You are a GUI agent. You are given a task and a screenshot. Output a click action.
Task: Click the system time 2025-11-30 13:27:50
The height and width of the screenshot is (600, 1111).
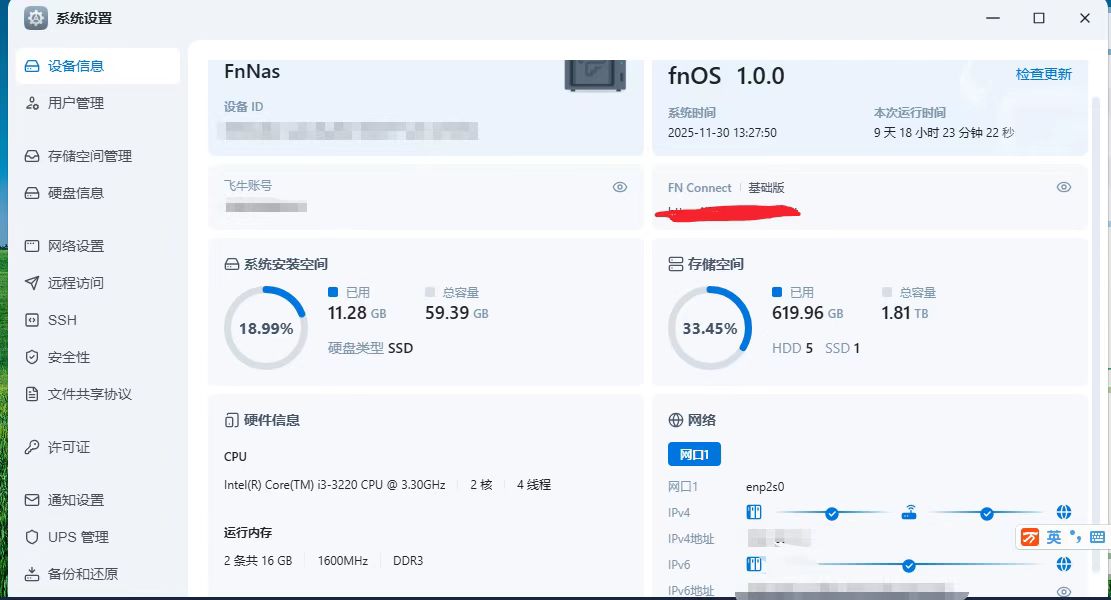click(722, 132)
